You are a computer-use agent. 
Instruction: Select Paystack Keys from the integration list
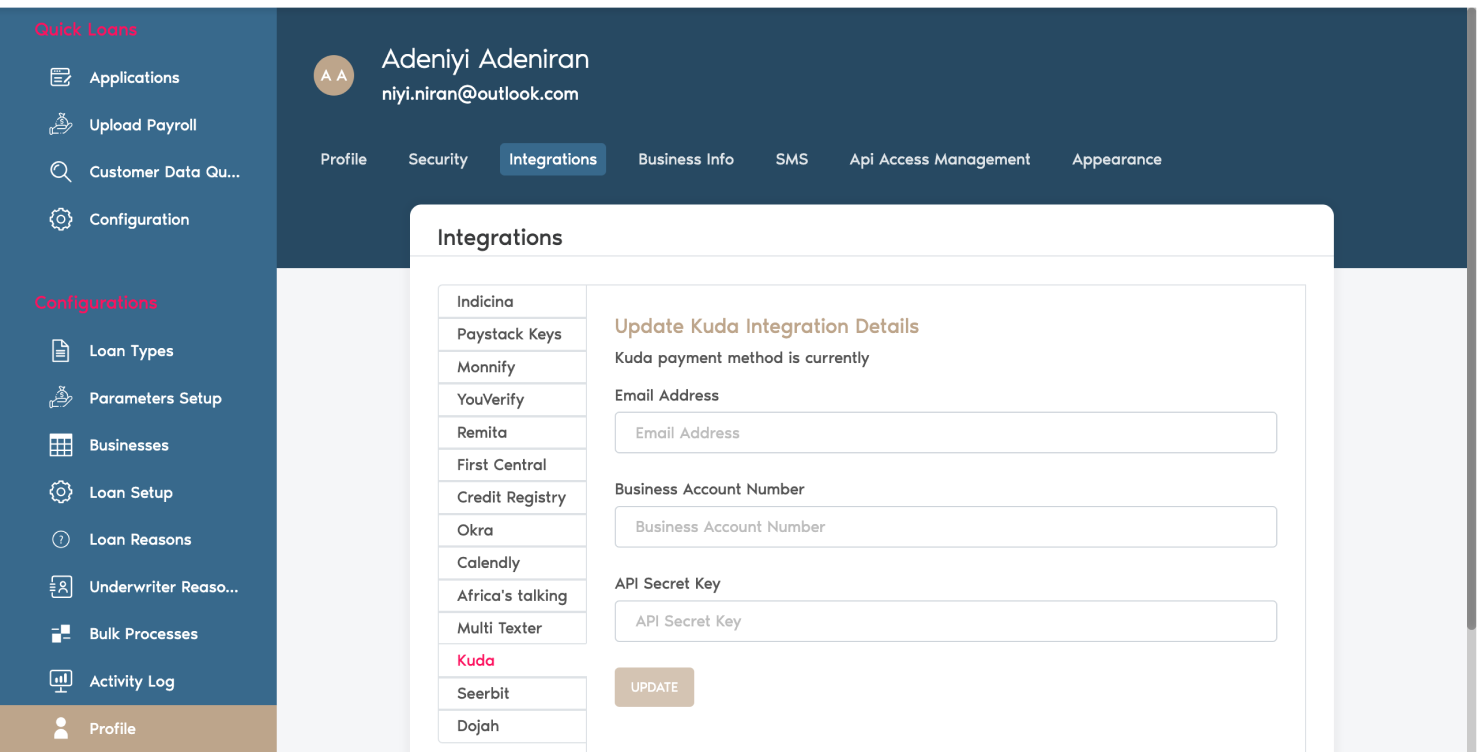pyautogui.click(x=512, y=333)
